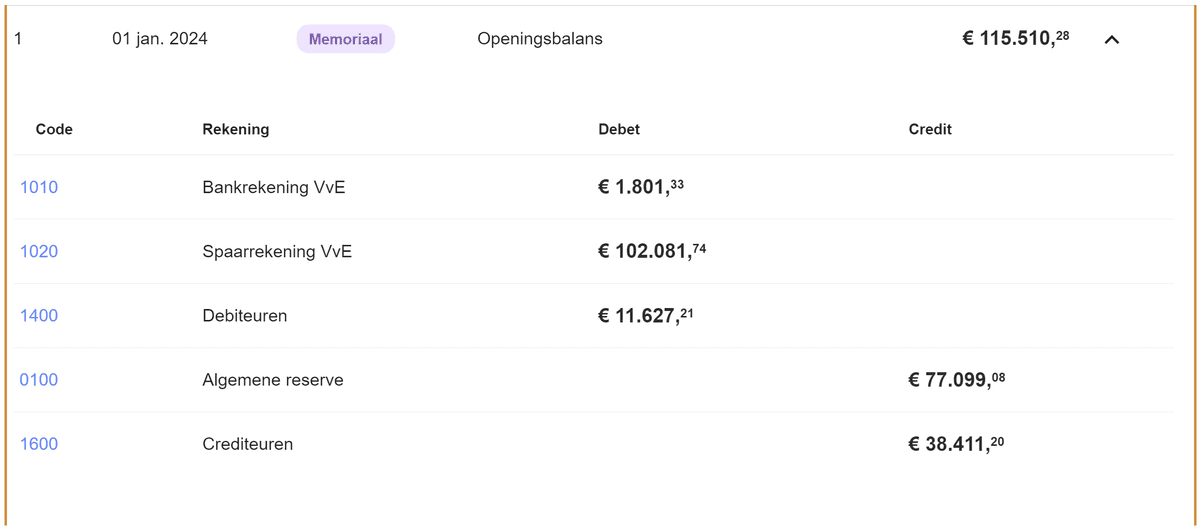Open account code 1010 link

tap(39, 187)
